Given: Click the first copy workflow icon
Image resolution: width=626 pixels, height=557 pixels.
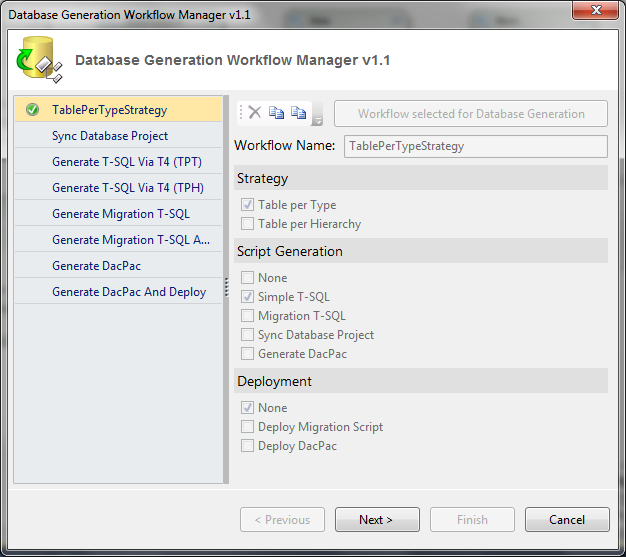Looking at the screenshot, I should (x=276, y=113).
